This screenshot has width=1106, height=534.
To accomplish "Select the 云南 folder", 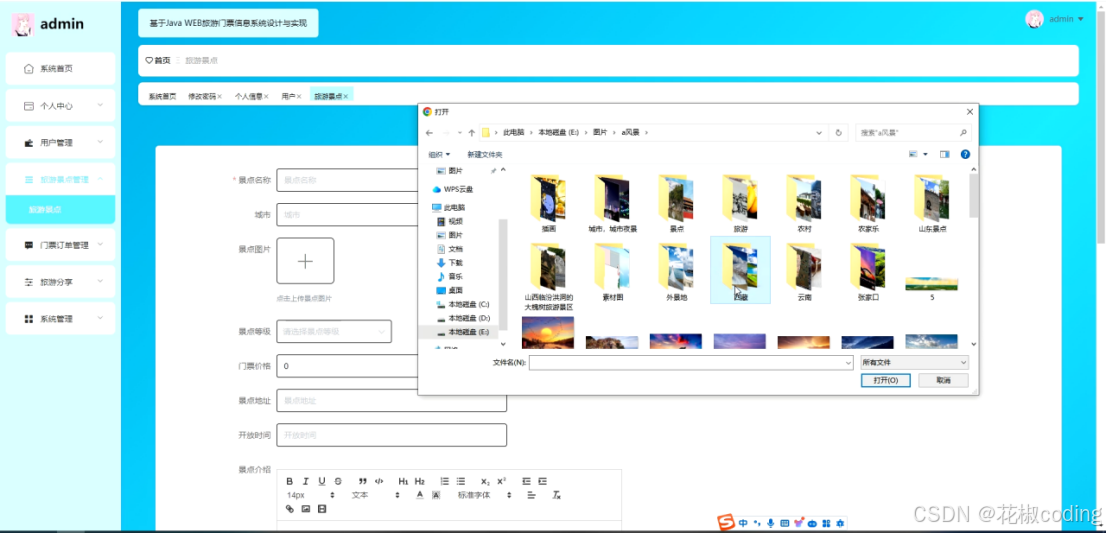I will [x=804, y=272].
